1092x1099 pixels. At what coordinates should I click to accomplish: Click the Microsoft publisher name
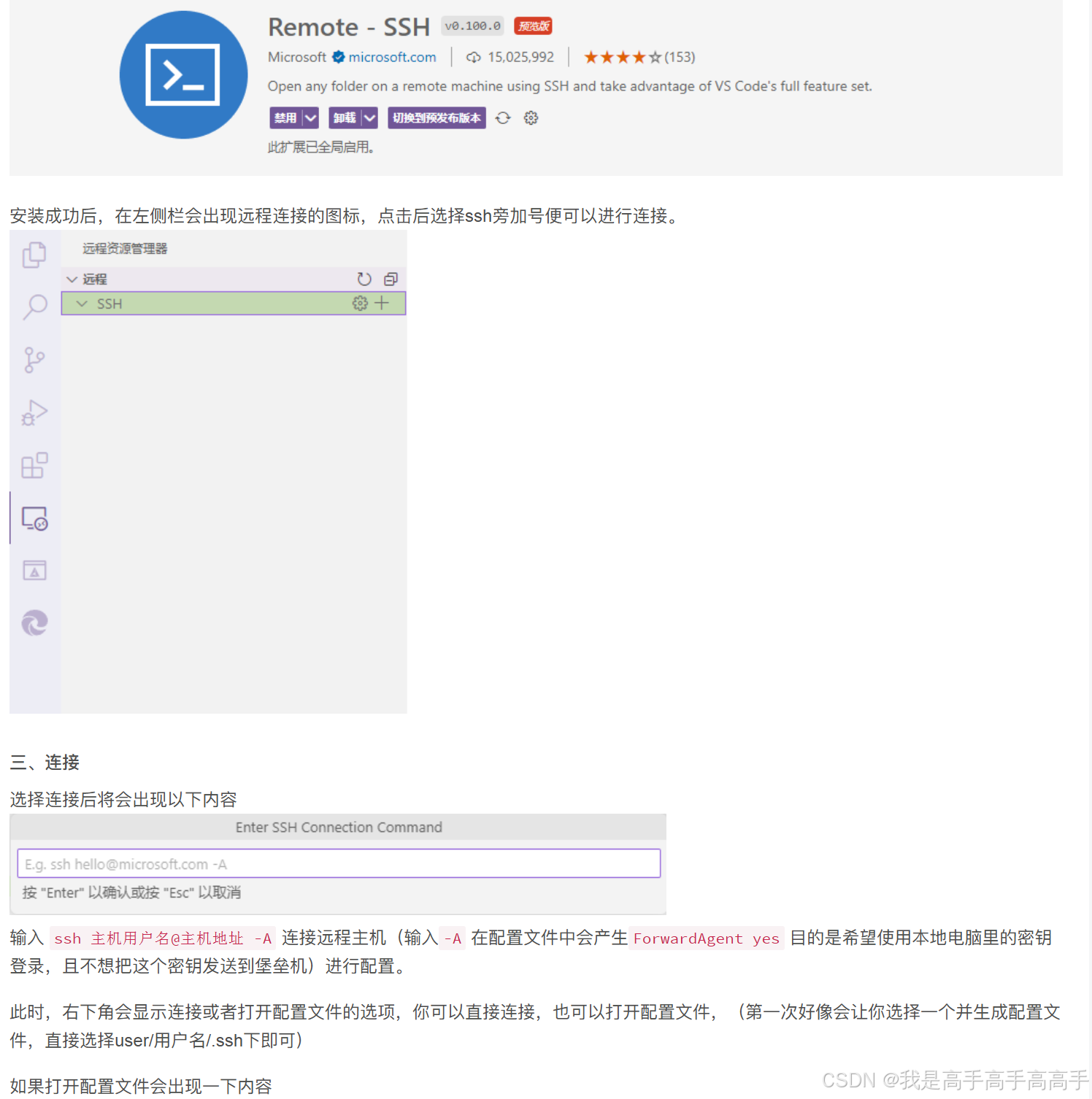point(297,57)
